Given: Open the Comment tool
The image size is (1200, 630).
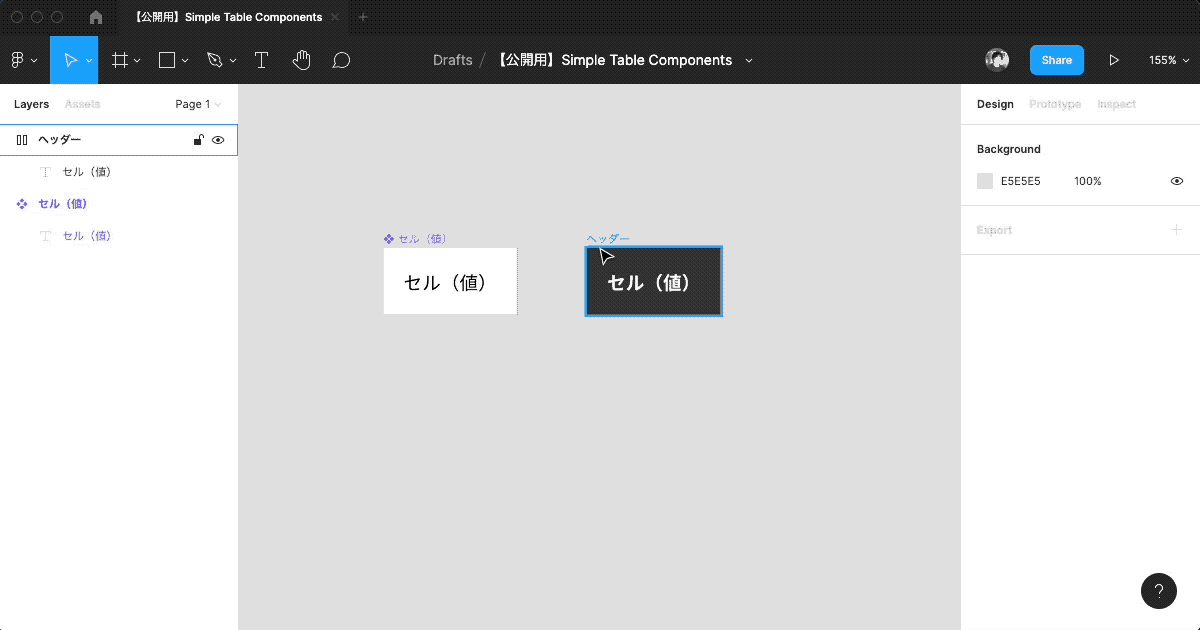Looking at the screenshot, I should [341, 60].
